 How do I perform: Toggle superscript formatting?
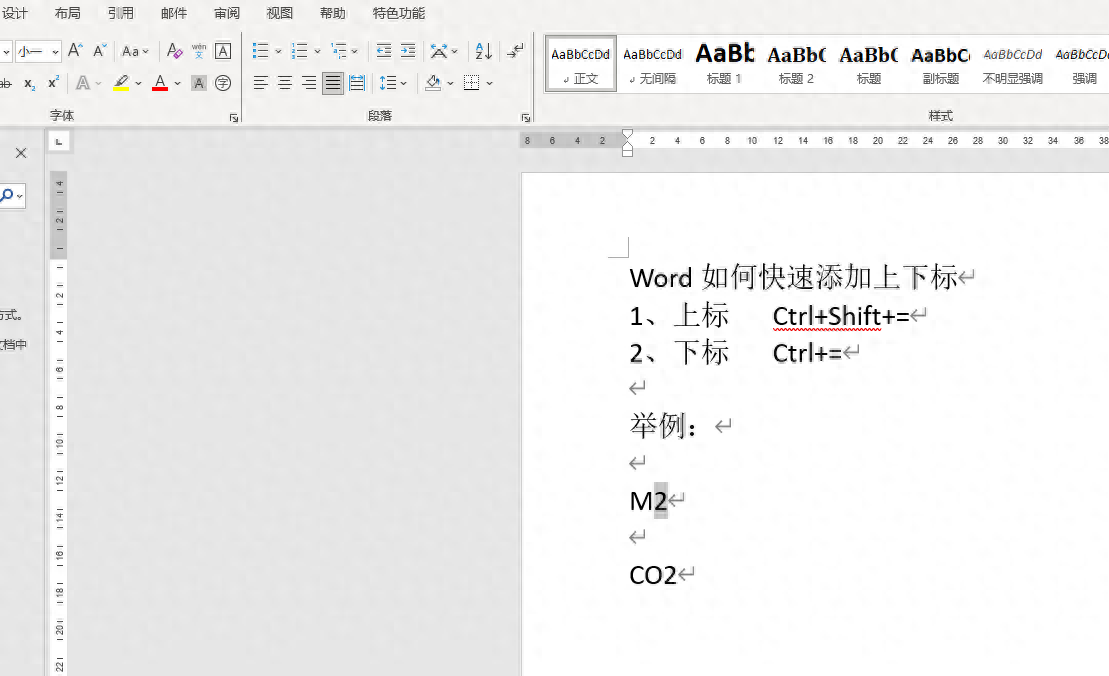54,83
